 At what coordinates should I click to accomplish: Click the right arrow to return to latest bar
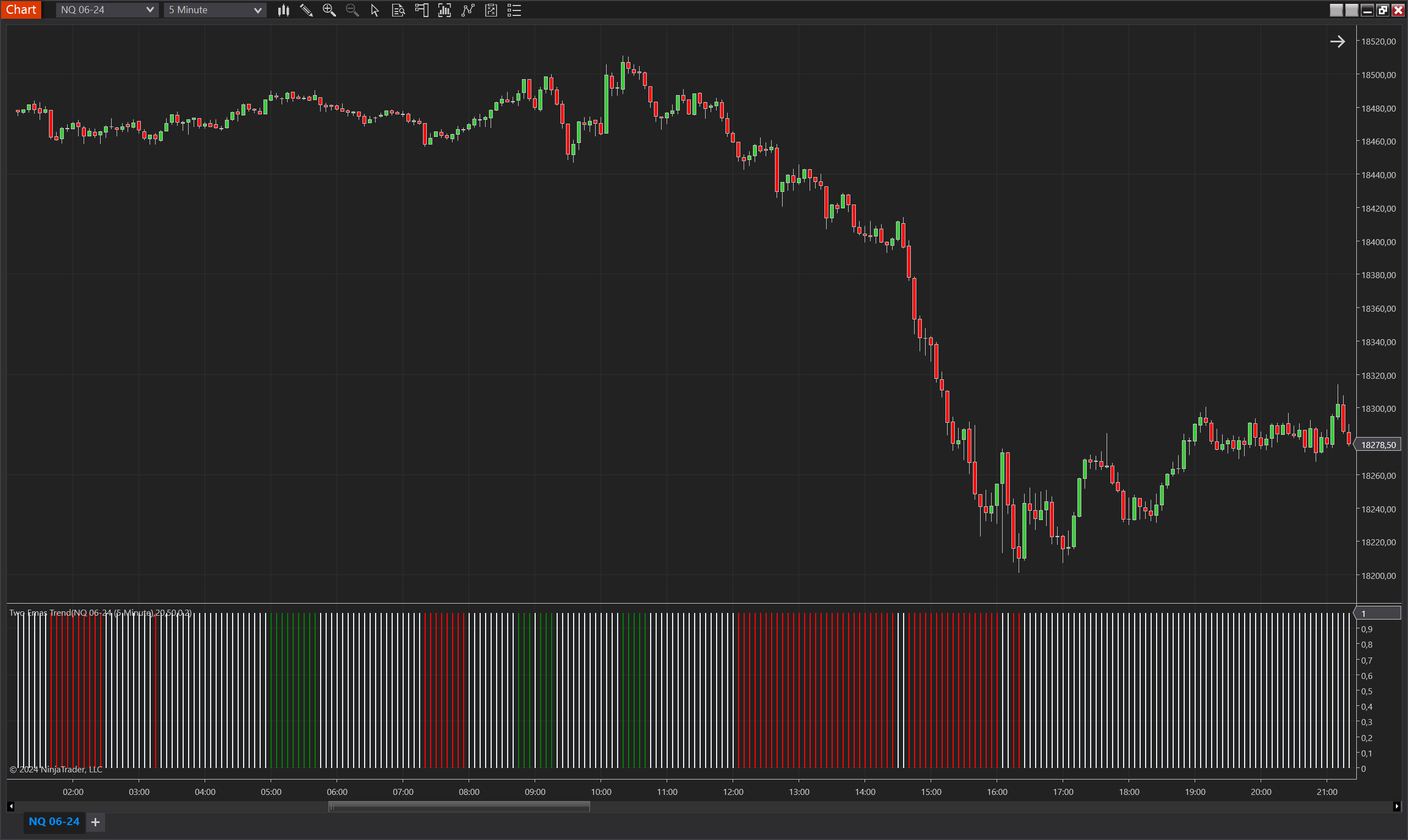(1337, 41)
